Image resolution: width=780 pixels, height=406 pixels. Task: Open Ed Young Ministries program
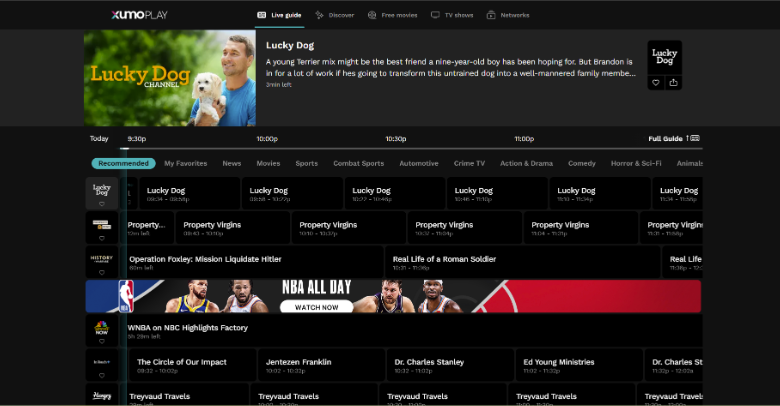(x=579, y=365)
